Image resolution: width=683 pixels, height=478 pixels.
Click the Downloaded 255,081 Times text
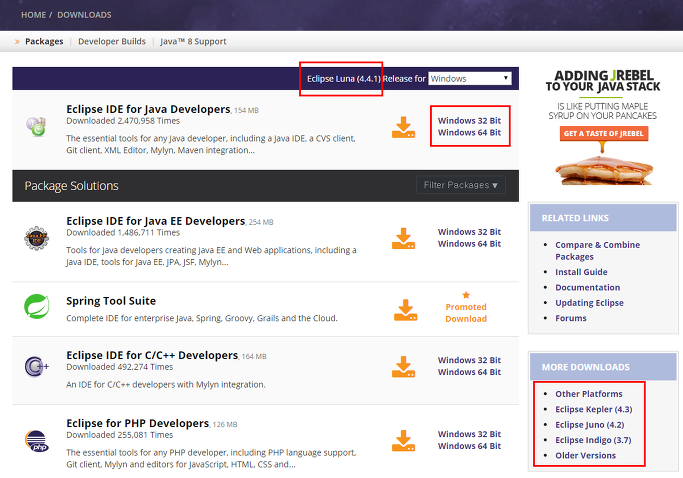point(119,435)
